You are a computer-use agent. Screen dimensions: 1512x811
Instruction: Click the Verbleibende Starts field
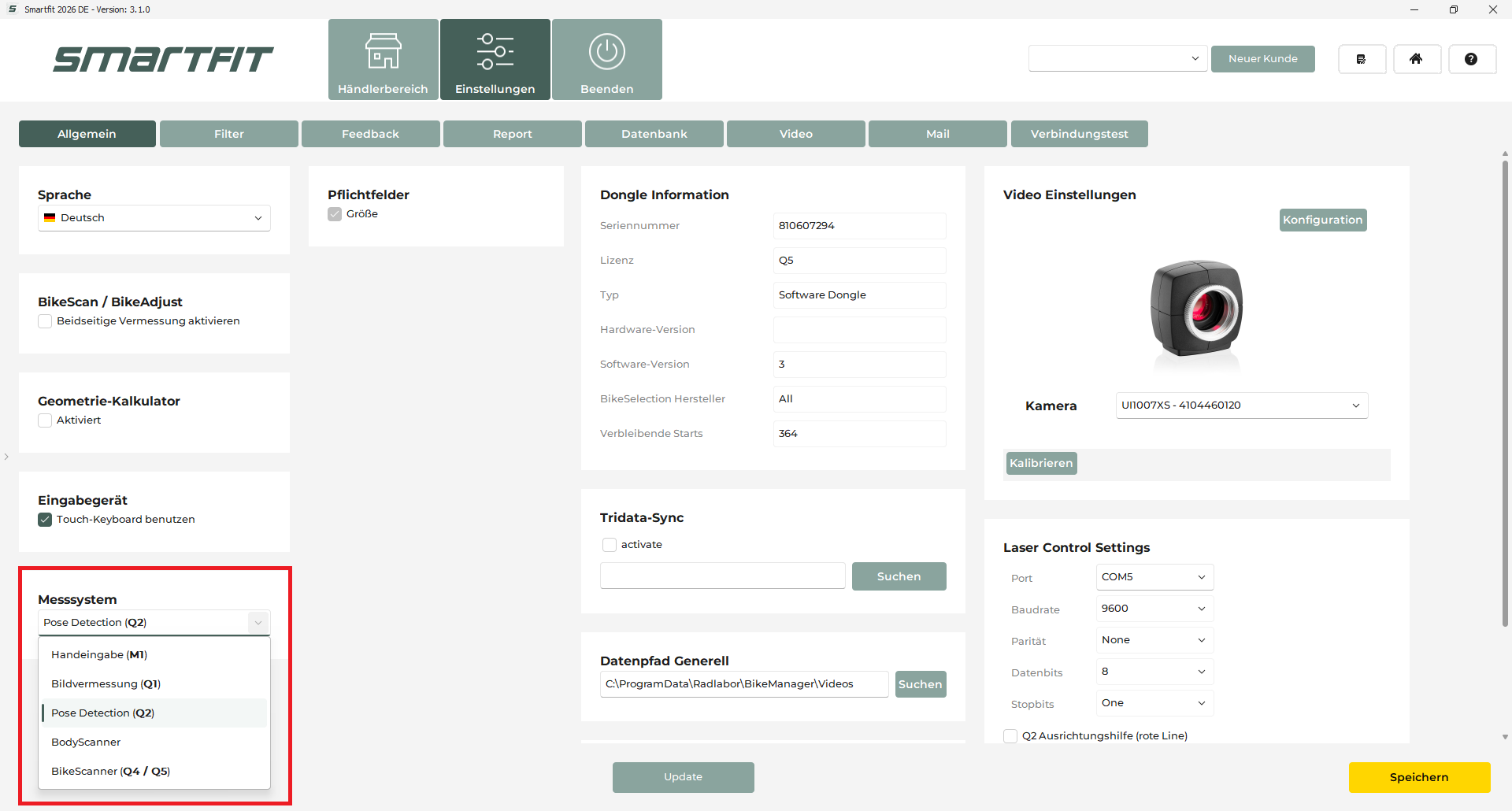pyautogui.click(x=860, y=434)
